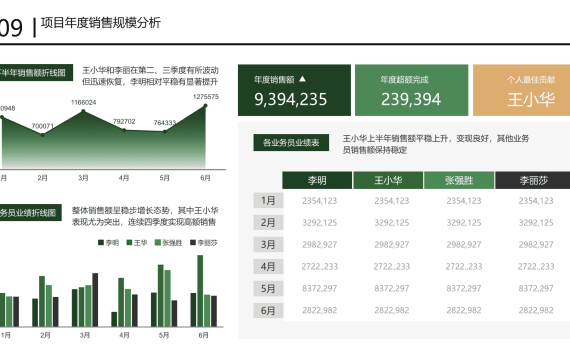Image resolution: width=570 pixels, height=360 pixels.
Task: Click the tallest 6月 bar in bar chart
Action: click(200, 291)
